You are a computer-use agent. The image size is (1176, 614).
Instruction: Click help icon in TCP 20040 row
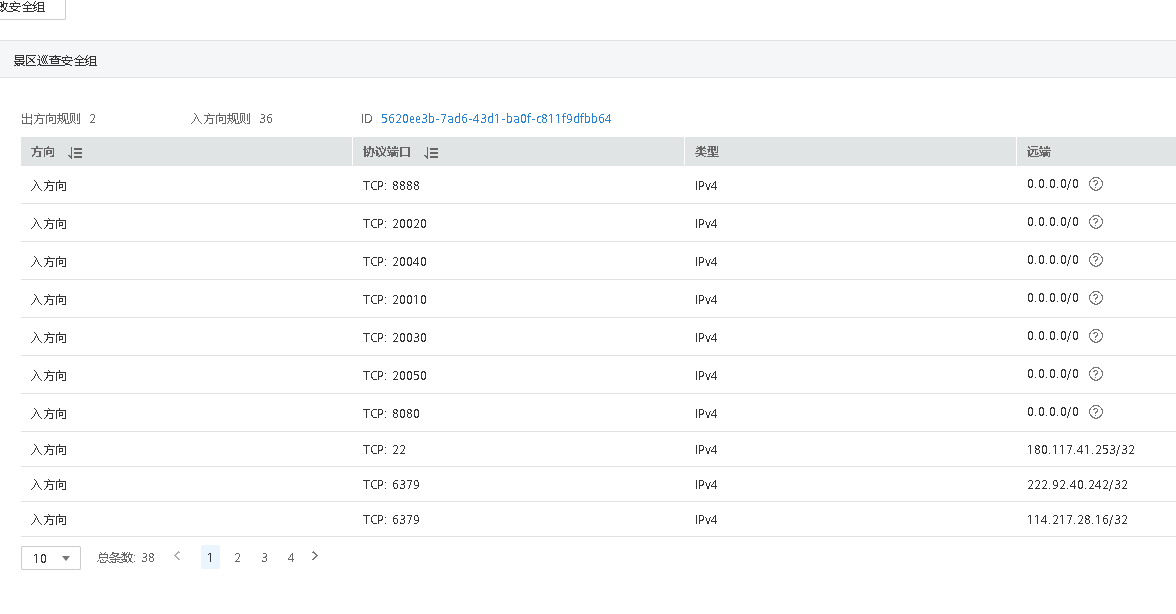click(1096, 260)
